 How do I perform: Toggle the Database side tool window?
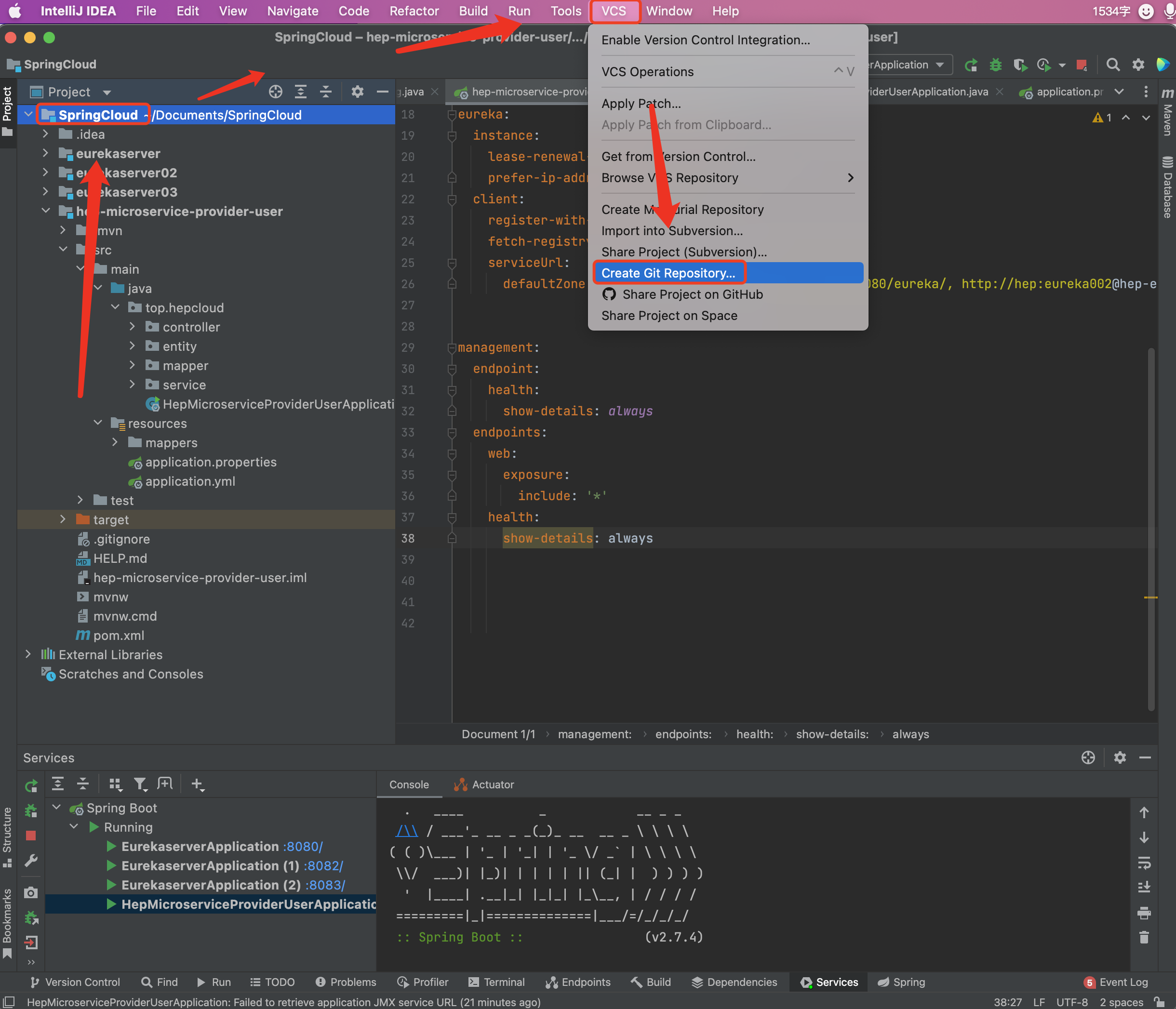tap(1167, 187)
